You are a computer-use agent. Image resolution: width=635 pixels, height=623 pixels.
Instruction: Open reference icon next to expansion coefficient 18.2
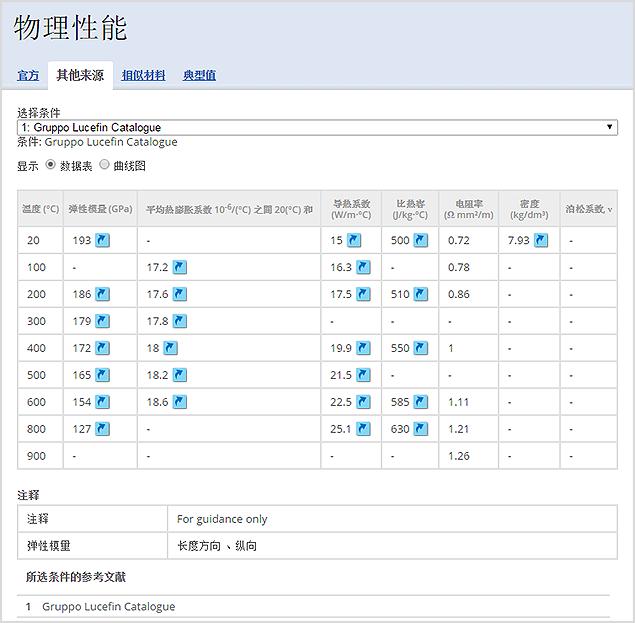tap(180, 375)
